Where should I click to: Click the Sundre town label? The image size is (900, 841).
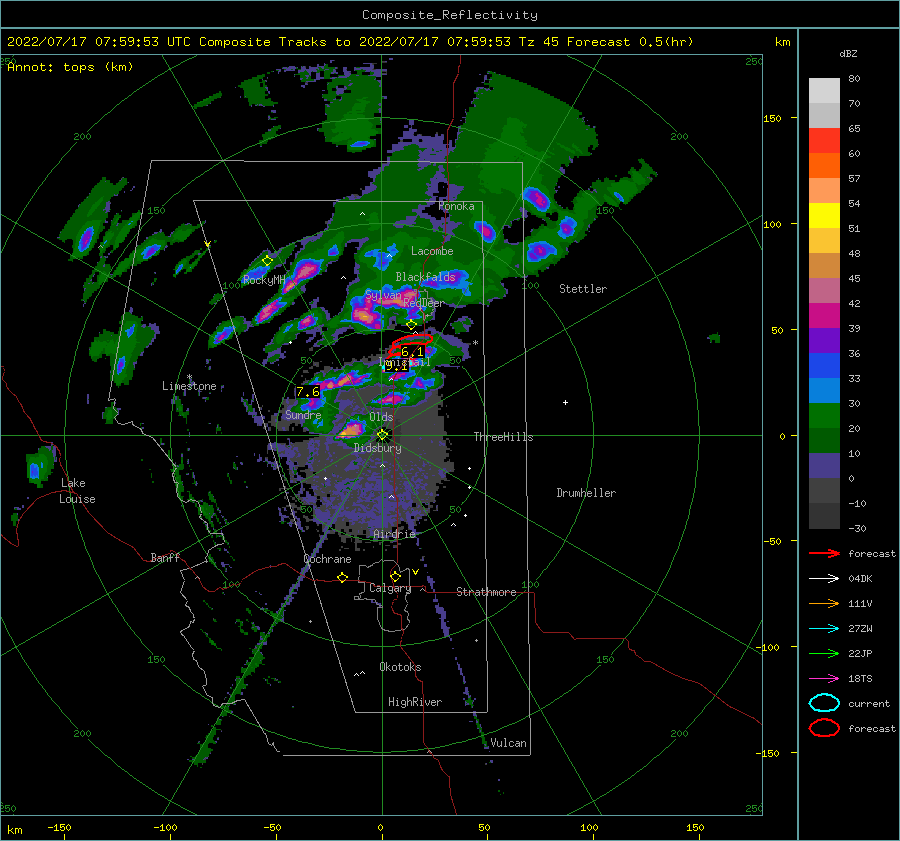303,414
